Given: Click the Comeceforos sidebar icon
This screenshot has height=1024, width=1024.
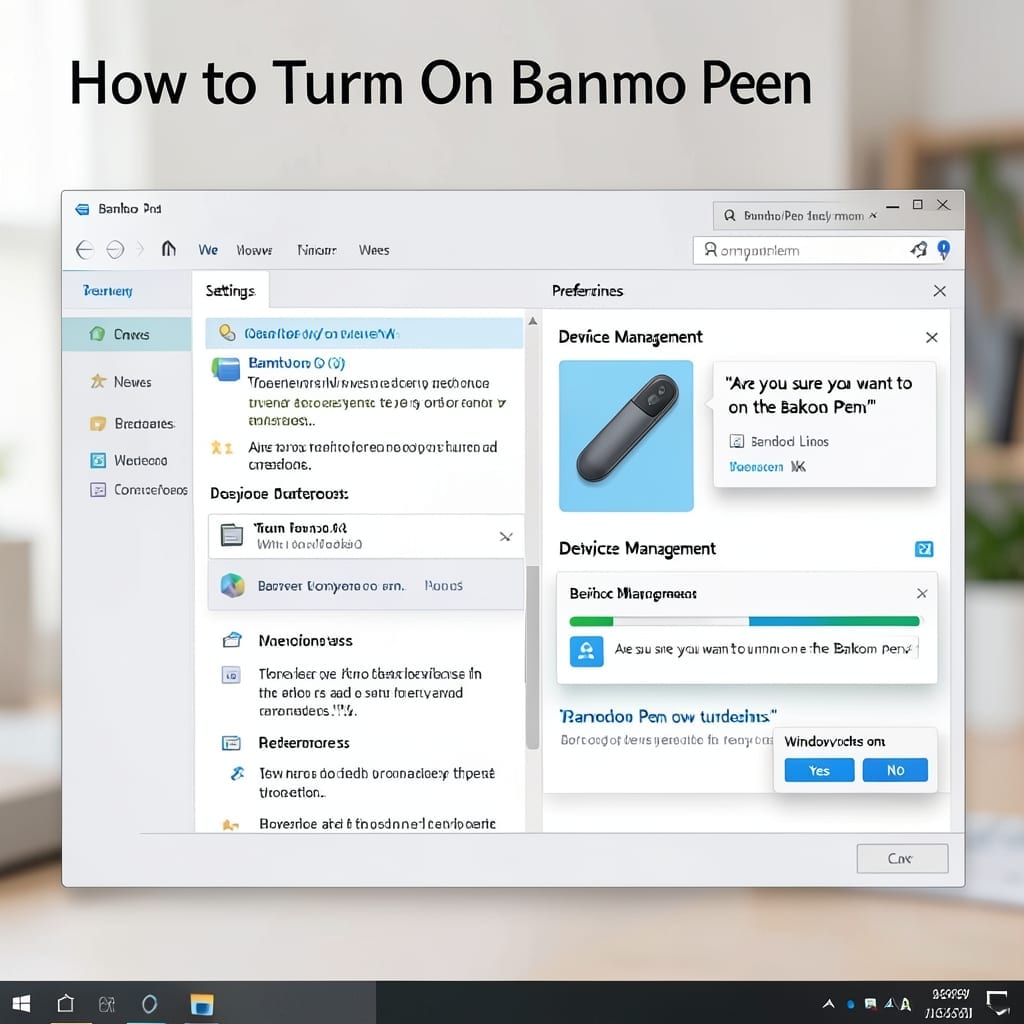Looking at the screenshot, I should pyautogui.click(x=98, y=490).
